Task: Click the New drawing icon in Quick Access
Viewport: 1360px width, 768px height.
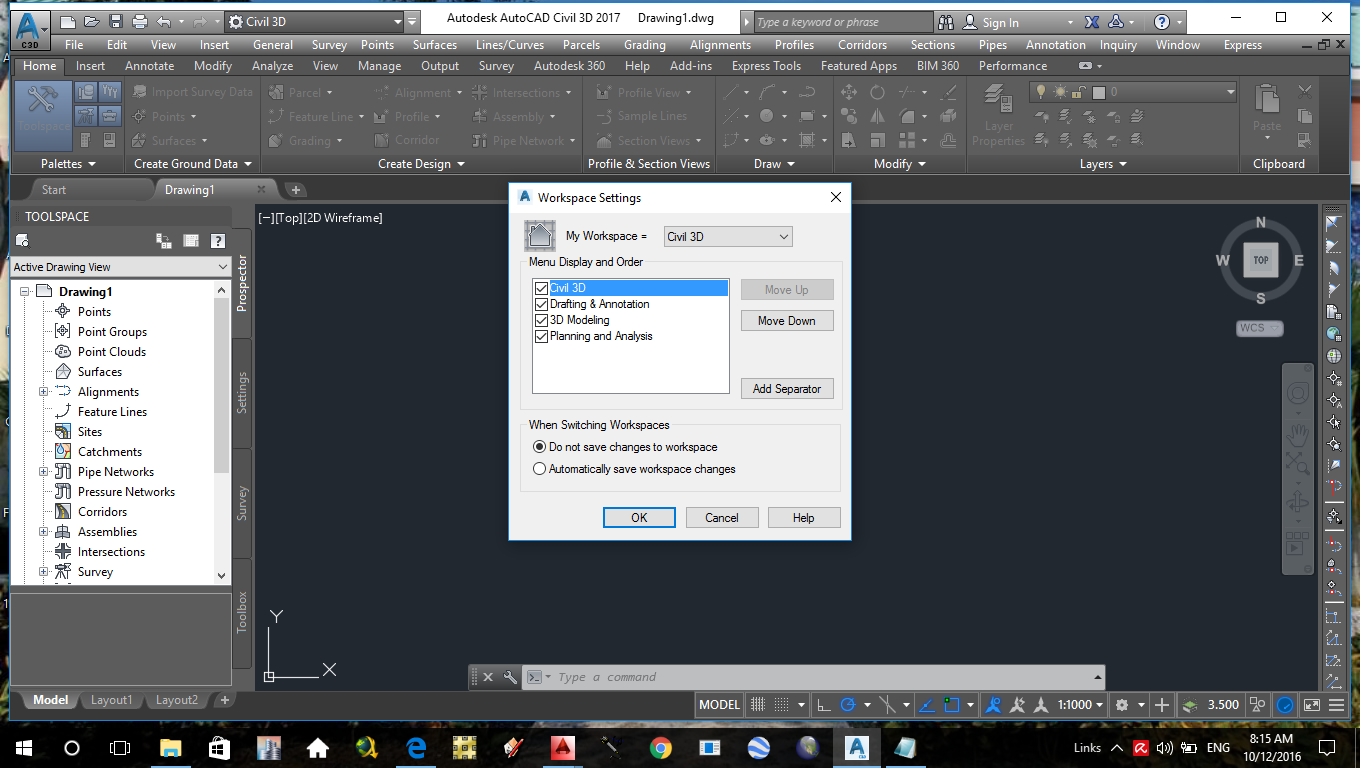Action: pos(67,21)
